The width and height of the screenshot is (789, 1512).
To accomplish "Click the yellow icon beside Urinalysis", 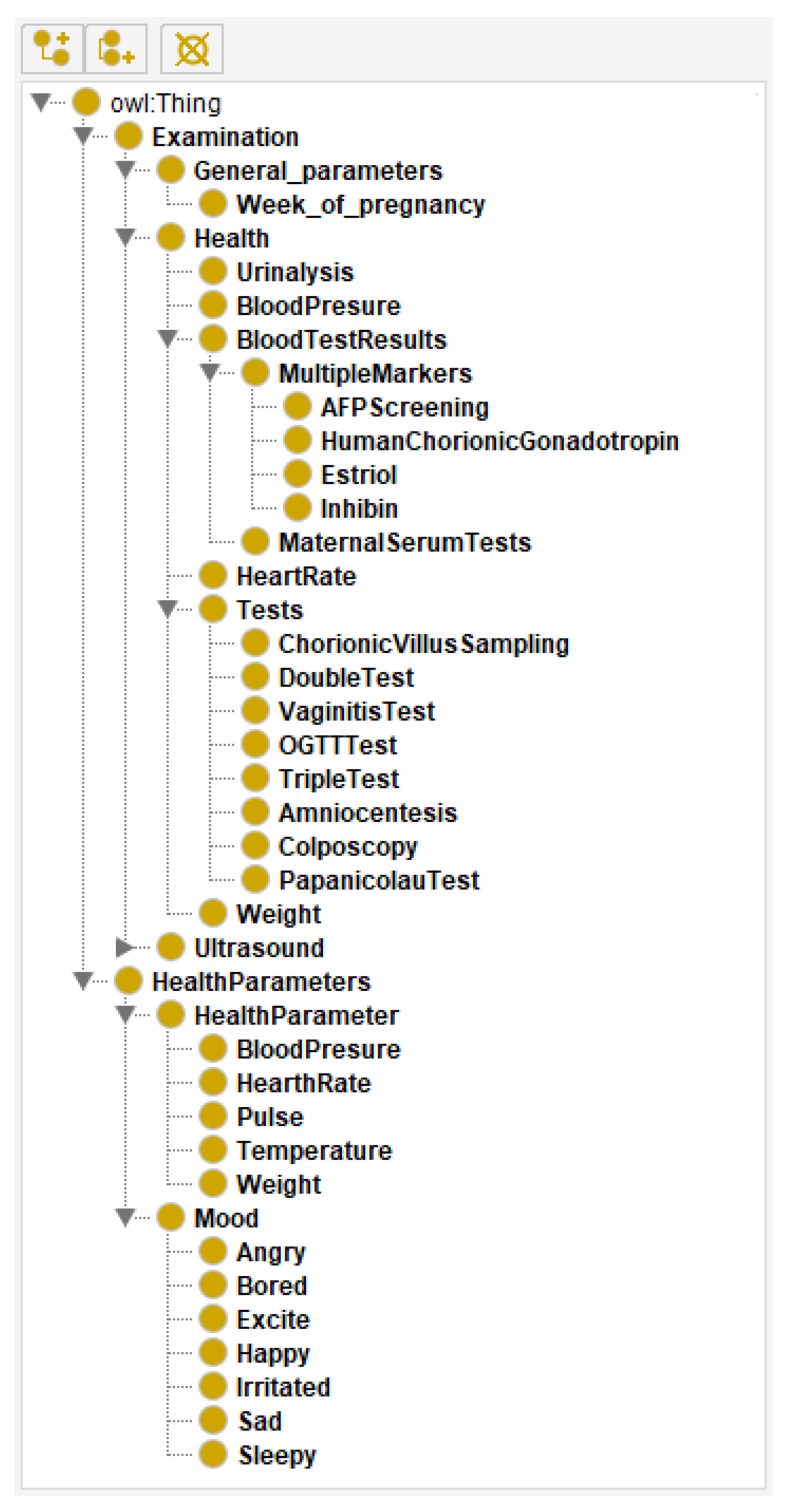I will [x=213, y=271].
